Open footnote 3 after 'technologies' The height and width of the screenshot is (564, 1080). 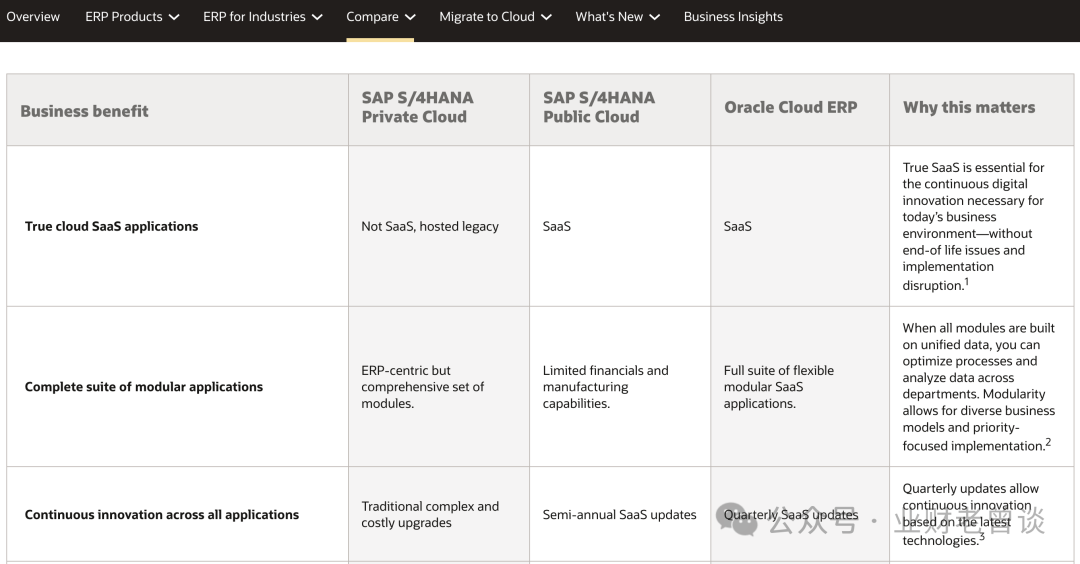point(982,537)
